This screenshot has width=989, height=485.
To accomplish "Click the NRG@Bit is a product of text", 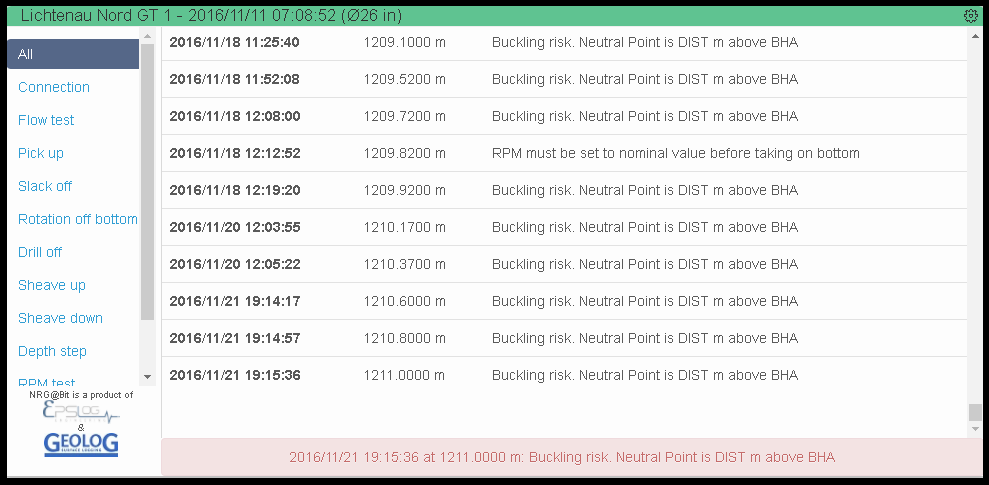I will point(81,395).
